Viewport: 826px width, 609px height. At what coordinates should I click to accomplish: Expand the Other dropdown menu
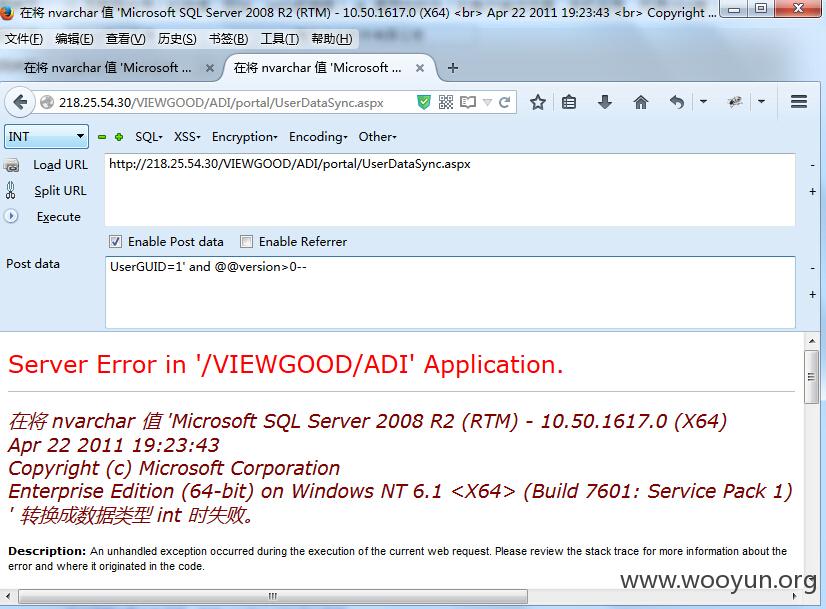point(377,137)
